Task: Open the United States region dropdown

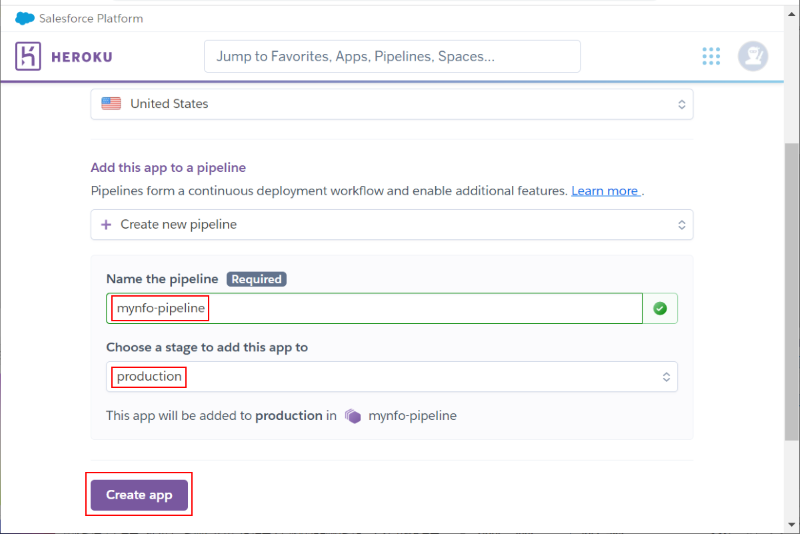Action: click(392, 104)
